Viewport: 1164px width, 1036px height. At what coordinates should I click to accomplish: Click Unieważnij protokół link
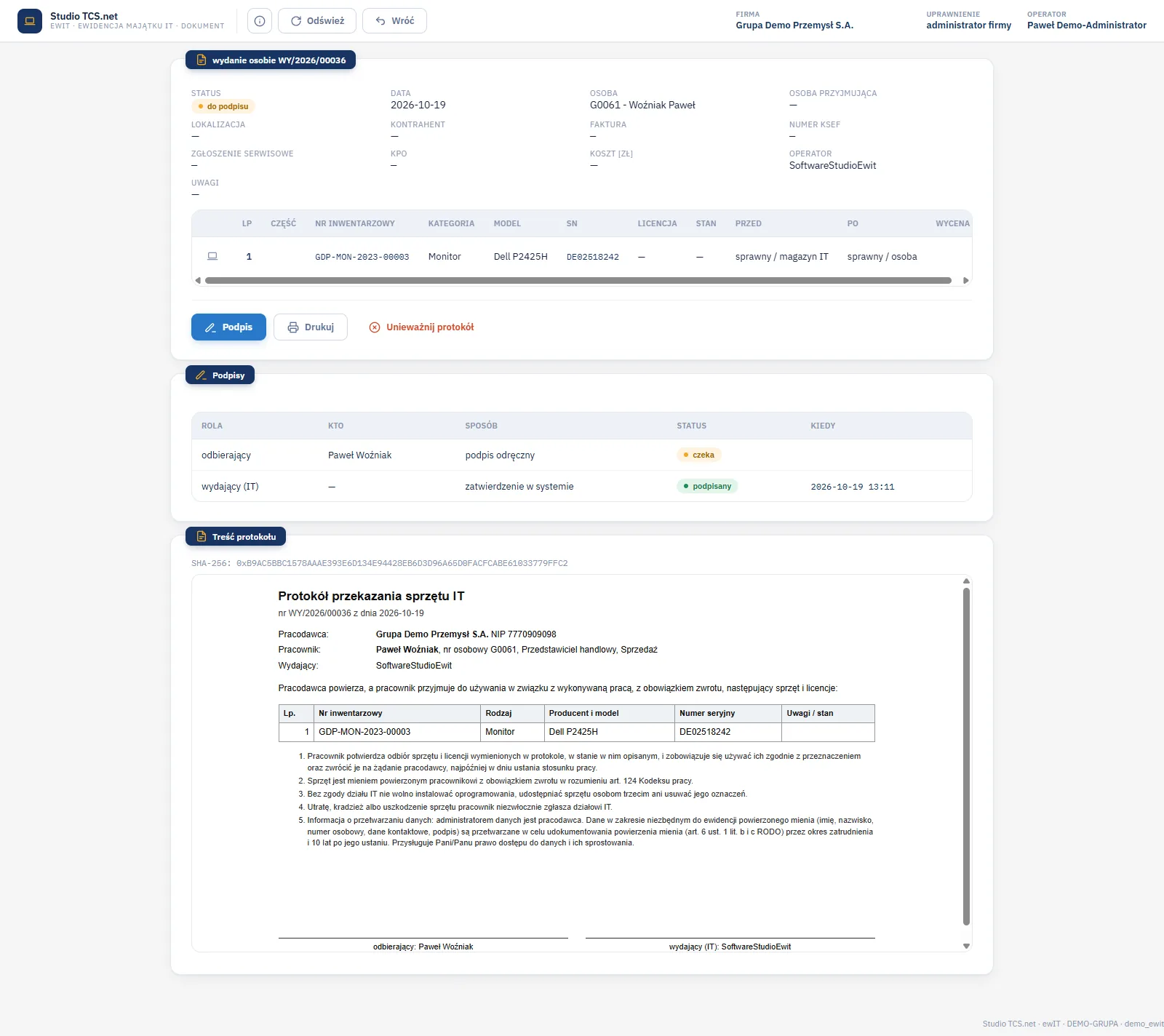421,327
